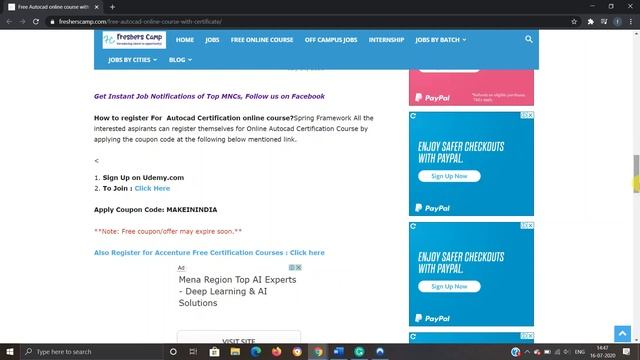
Task: Open File Explorer from taskbar
Action: (235, 351)
